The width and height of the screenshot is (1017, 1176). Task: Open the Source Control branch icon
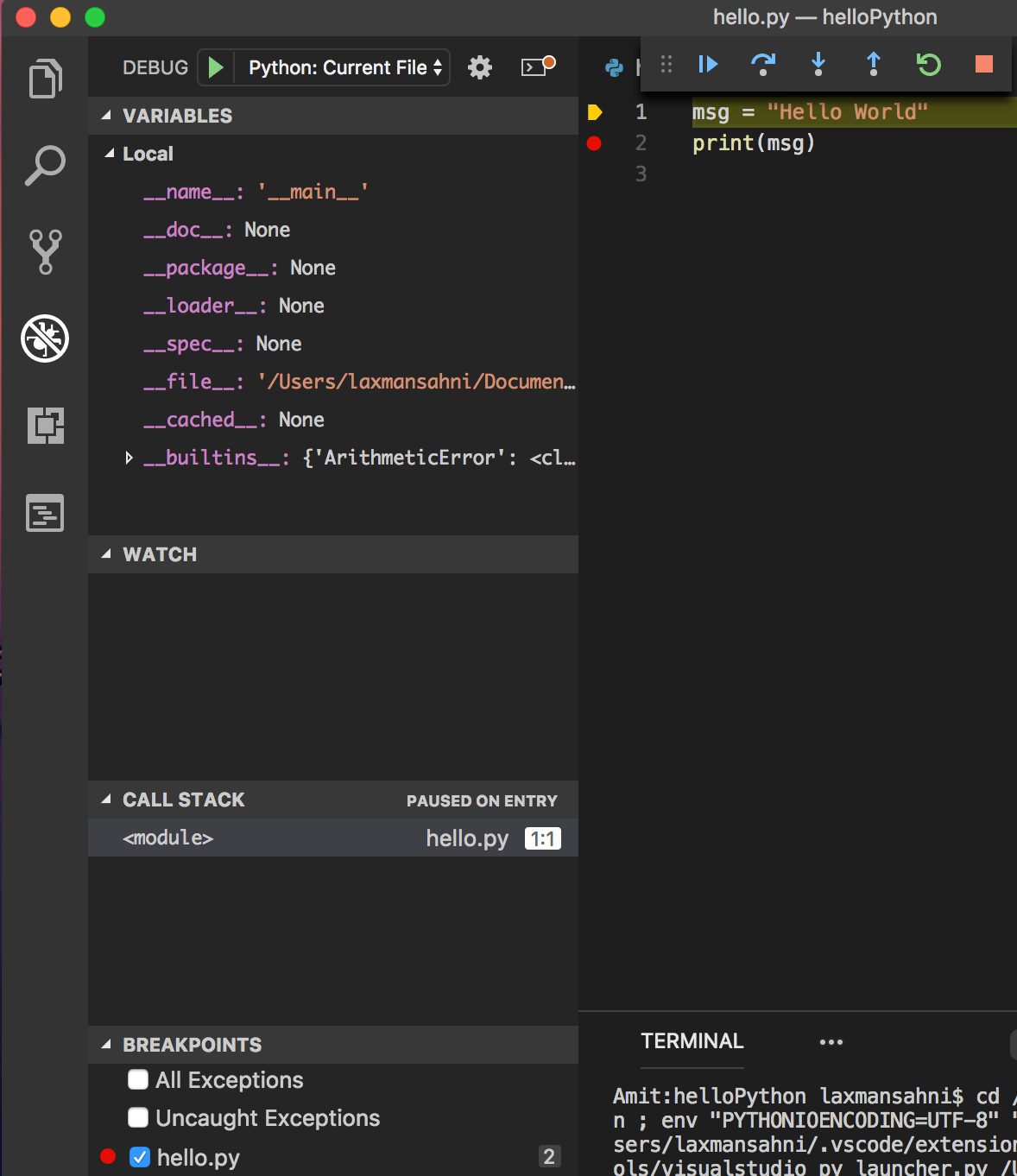click(45, 251)
